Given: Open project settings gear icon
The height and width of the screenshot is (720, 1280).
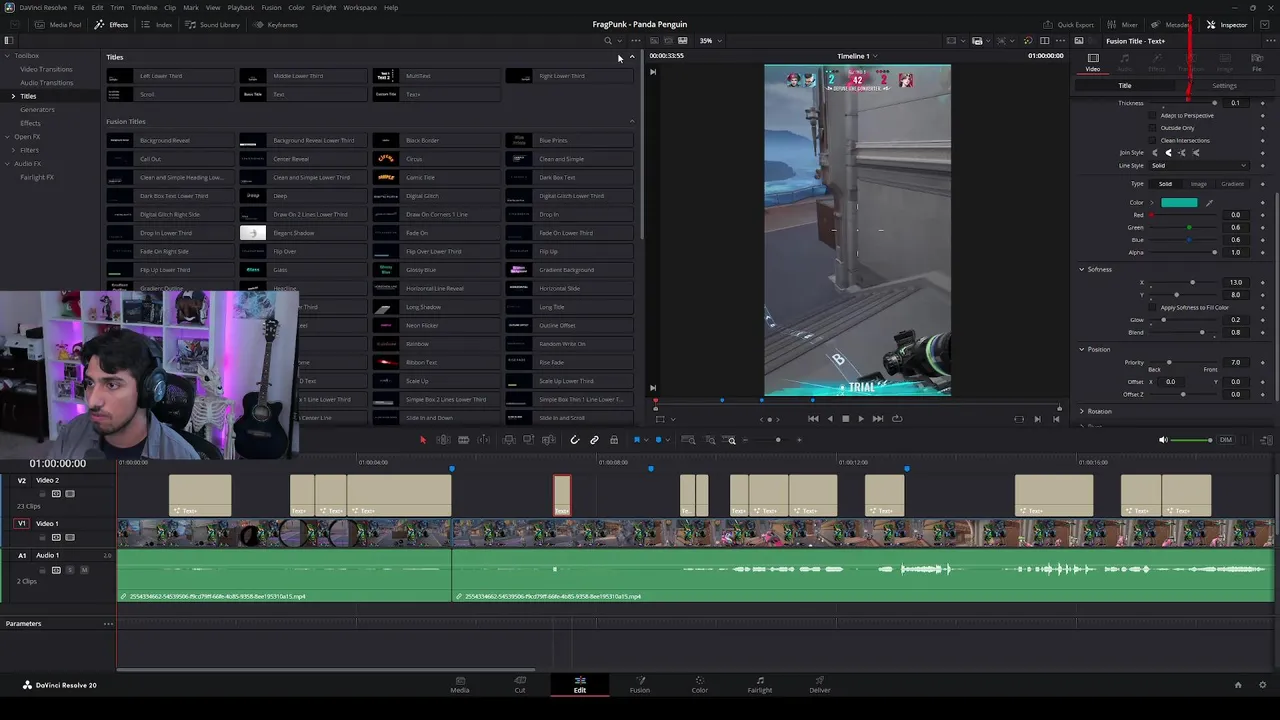Looking at the screenshot, I should click(x=1263, y=685).
